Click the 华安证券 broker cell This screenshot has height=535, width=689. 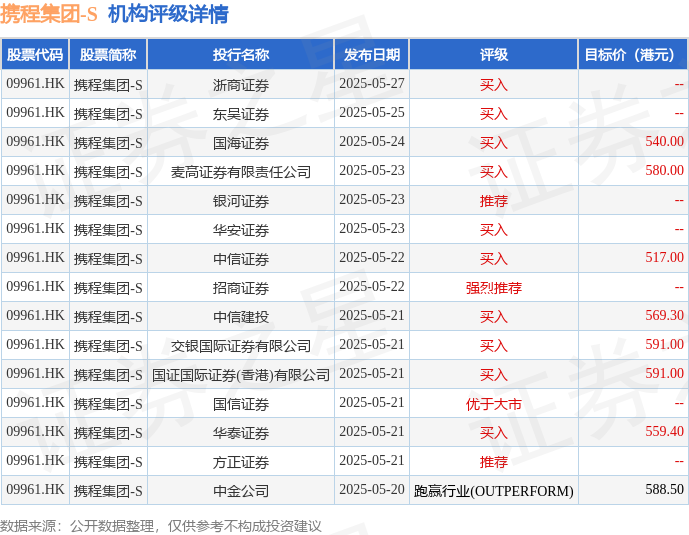click(x=241, y=230)
